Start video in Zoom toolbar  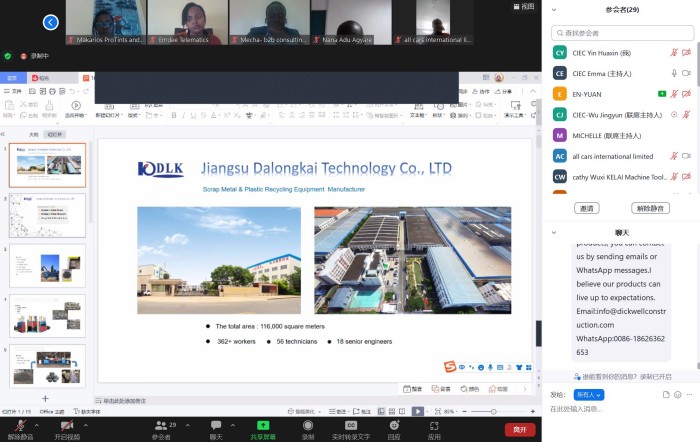click(x=67, y=429)
